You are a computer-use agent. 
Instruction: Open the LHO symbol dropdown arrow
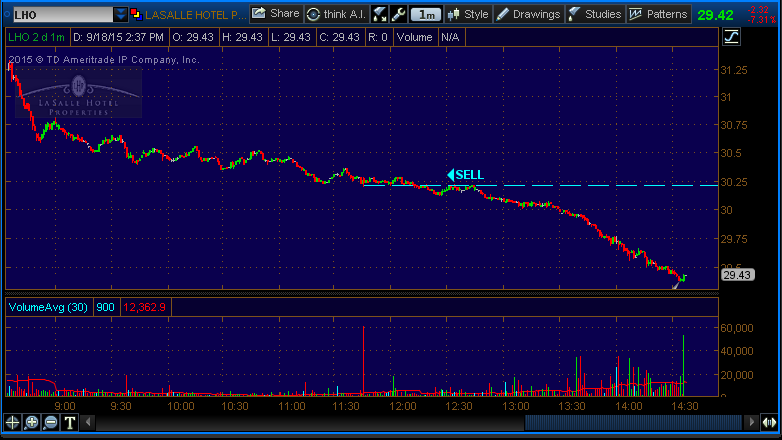pos(121,15)
